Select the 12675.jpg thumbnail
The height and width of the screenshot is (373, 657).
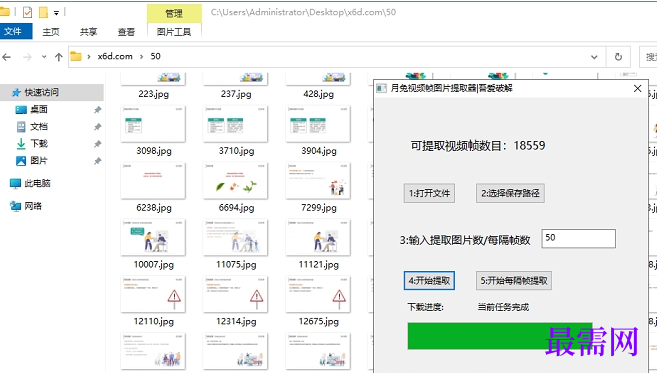point(318,294)
